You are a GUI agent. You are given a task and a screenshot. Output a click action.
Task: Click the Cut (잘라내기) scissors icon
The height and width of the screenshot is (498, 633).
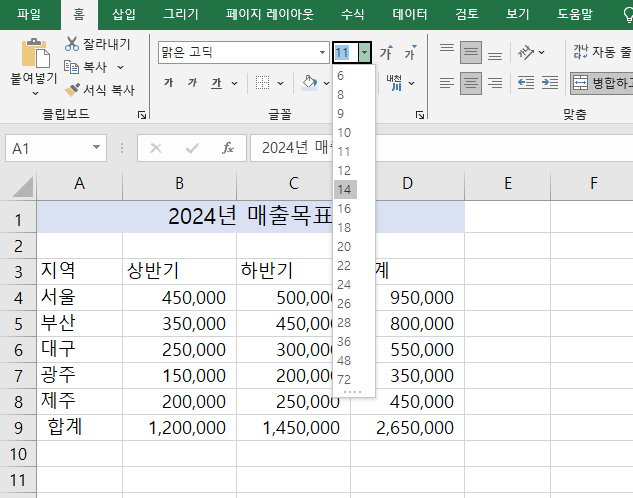pyautogui.click(x=71, y=44)
